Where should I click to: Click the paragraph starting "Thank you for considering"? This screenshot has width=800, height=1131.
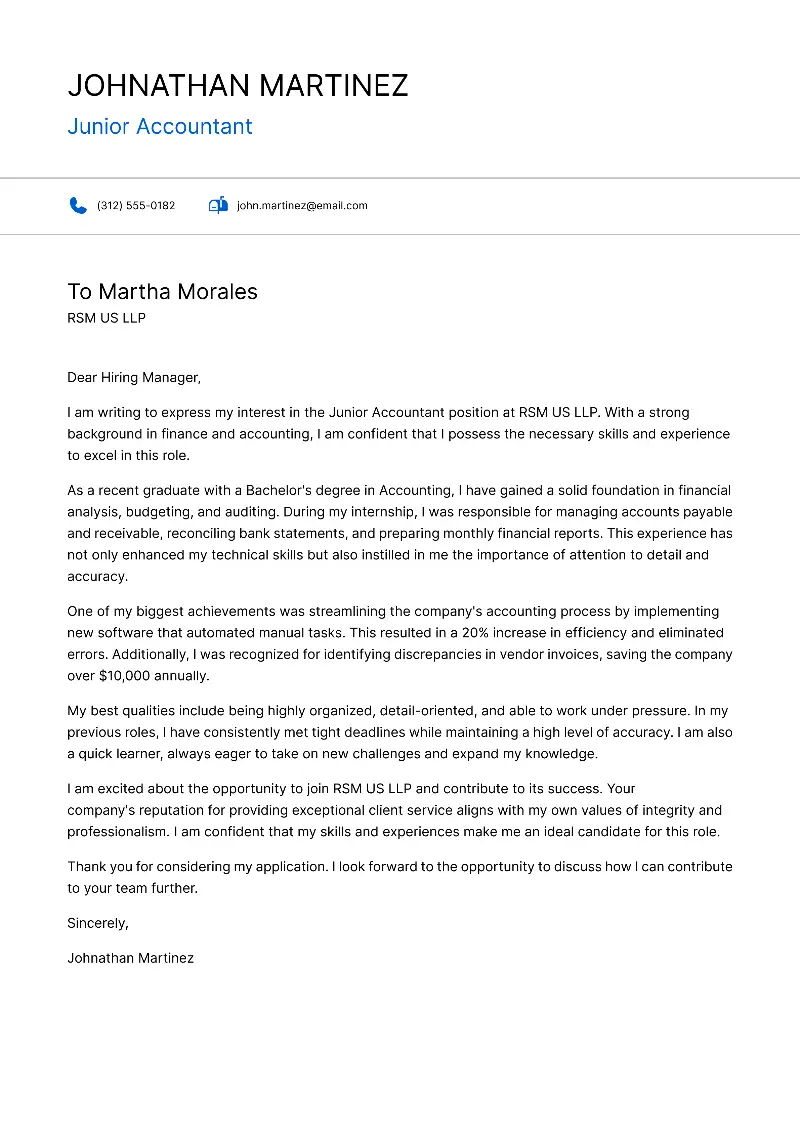(x=398, y=877)
